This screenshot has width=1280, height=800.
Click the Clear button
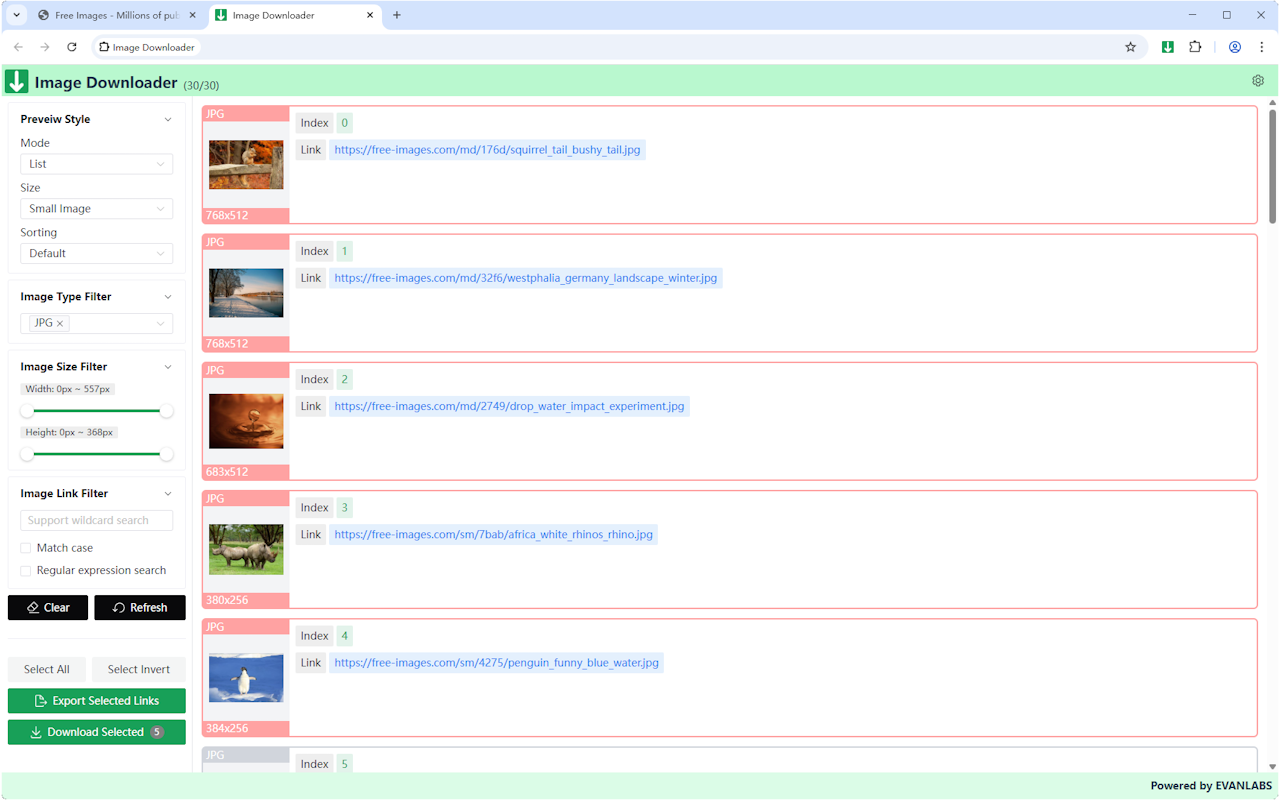point(48,608)
